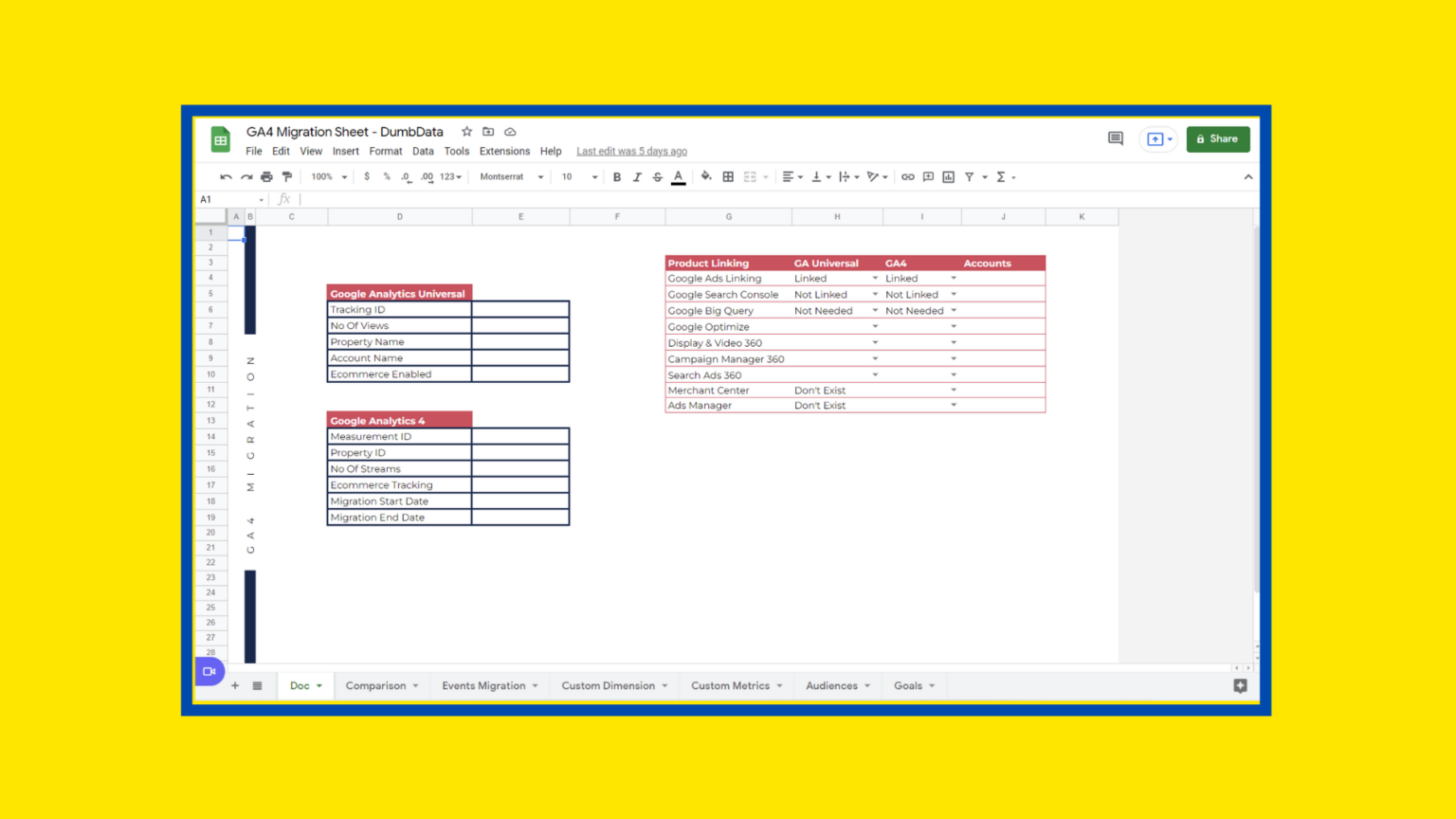Click the Insert link icon
Screen dimensions: 1456x819
[907, 176]
